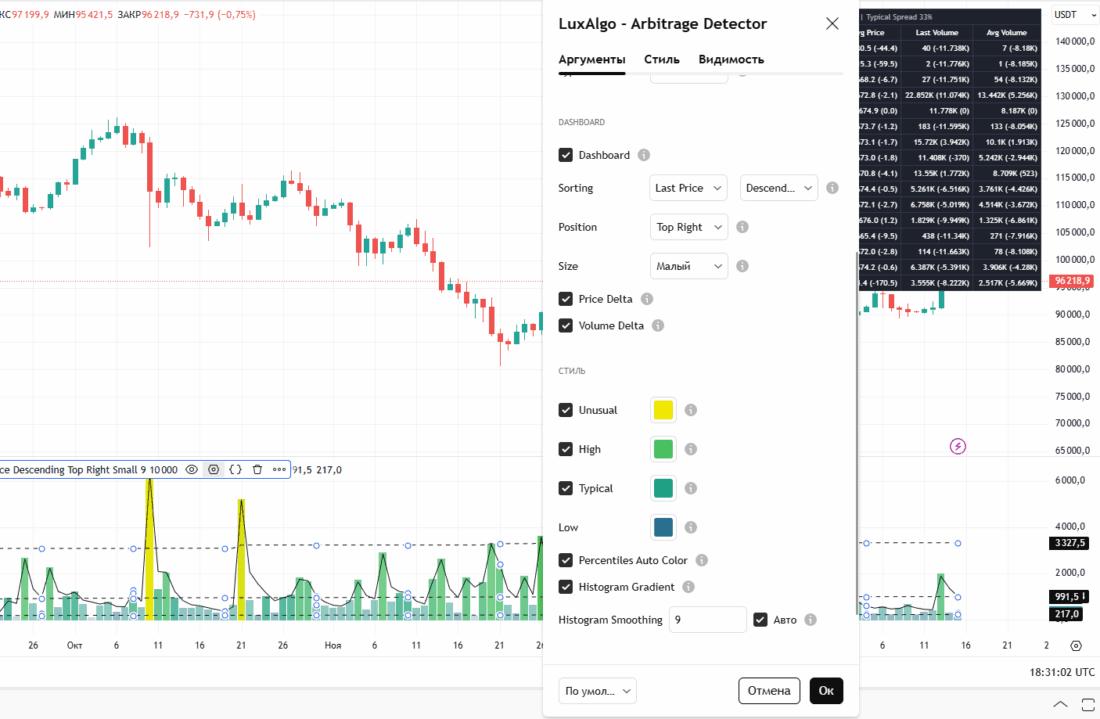Show info for Histogram Smoothing
The width and height of the screenshot is (1100, 719).
pos(810,620)
